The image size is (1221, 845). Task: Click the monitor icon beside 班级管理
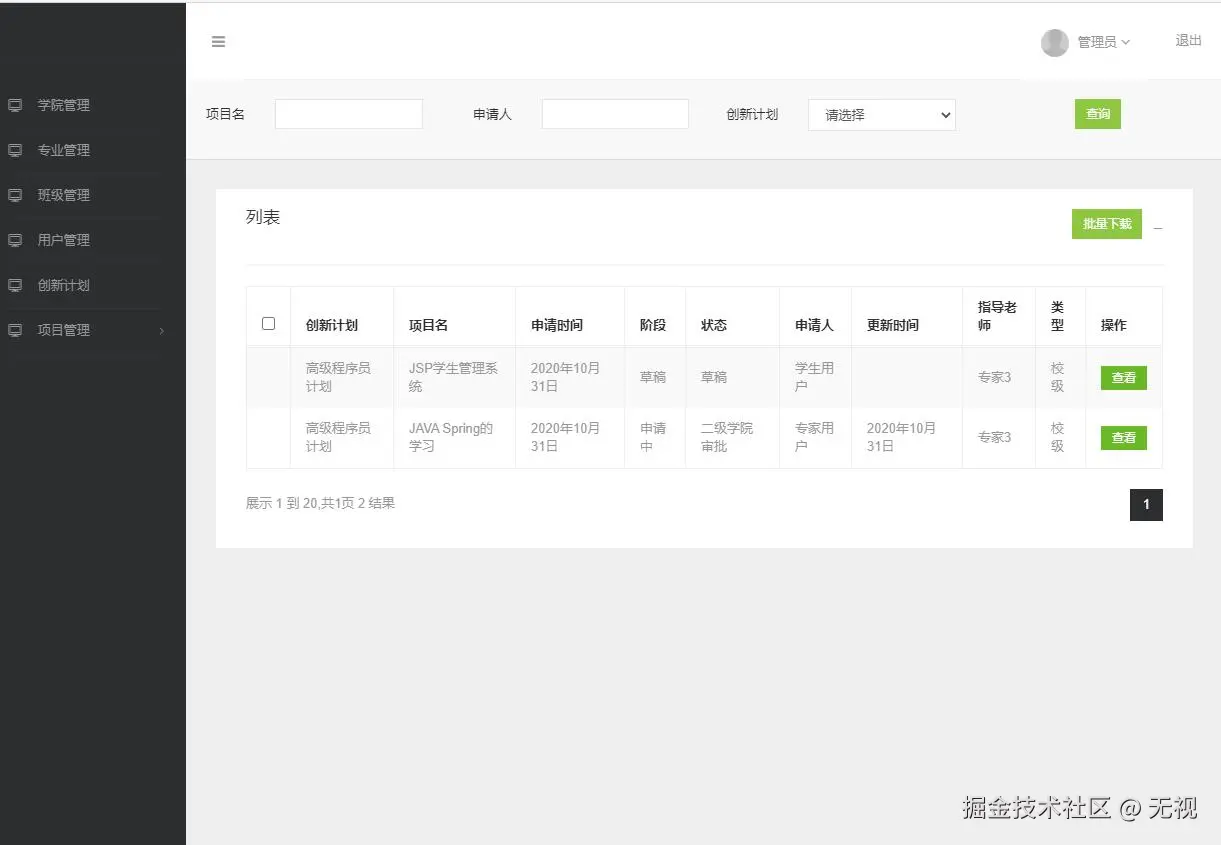pos(15,195)
